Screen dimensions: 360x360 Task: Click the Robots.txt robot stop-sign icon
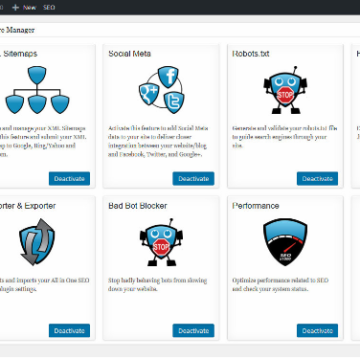[285, 90]
